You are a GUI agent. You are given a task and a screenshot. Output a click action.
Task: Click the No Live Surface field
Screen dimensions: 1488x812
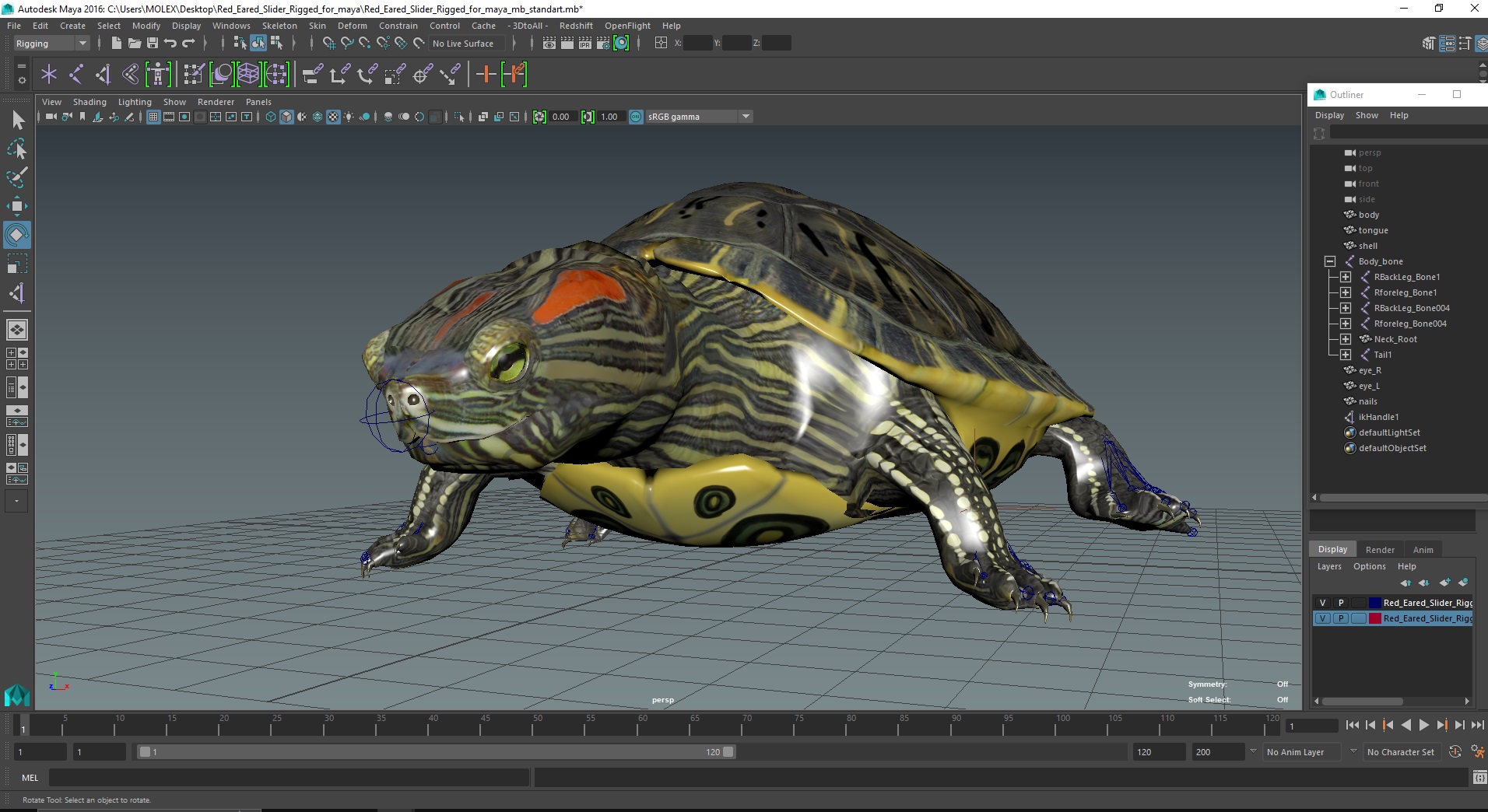(469, 44)
